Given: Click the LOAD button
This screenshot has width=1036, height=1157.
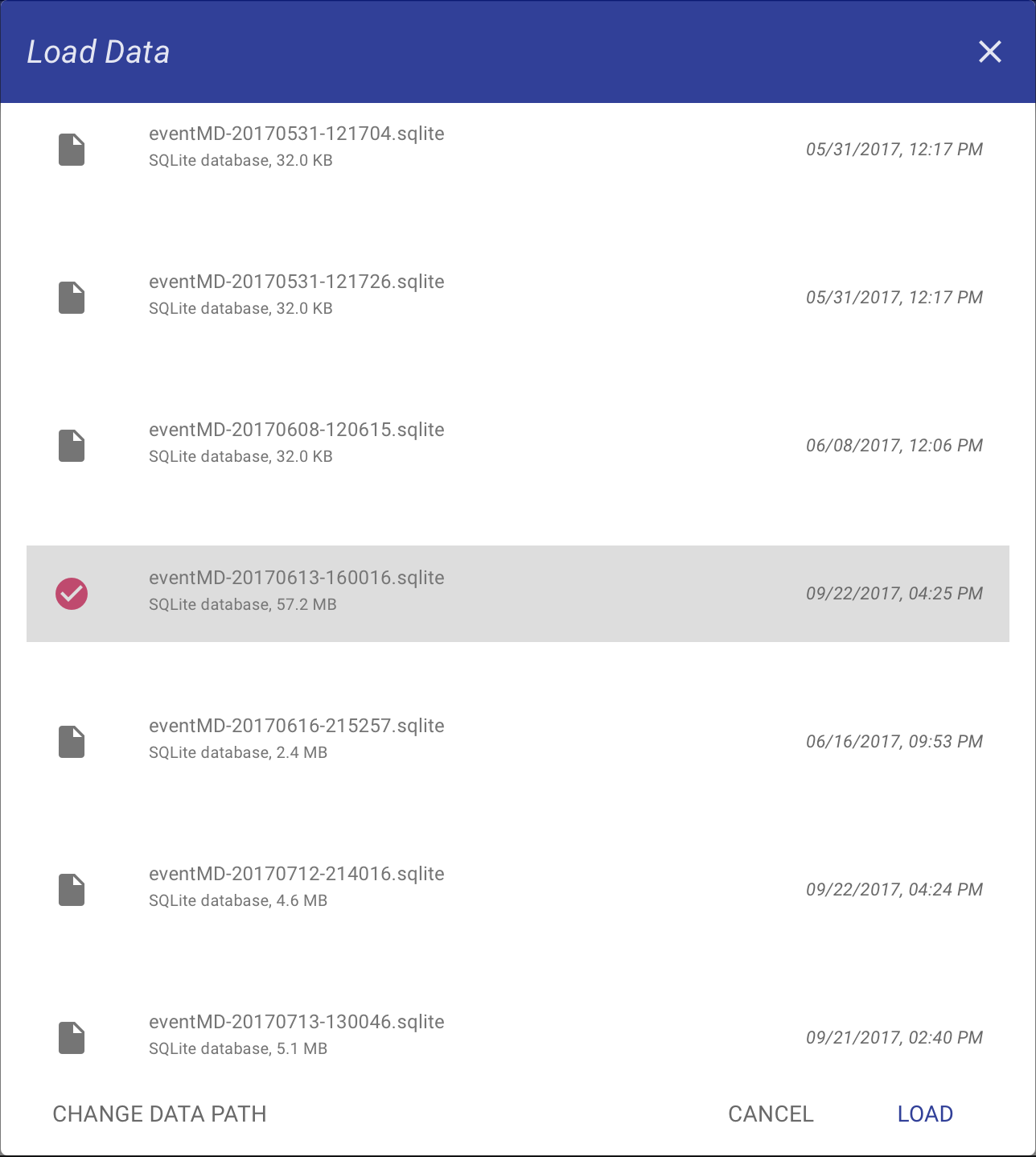Looking at the screenshot, I should point(925,1114).
